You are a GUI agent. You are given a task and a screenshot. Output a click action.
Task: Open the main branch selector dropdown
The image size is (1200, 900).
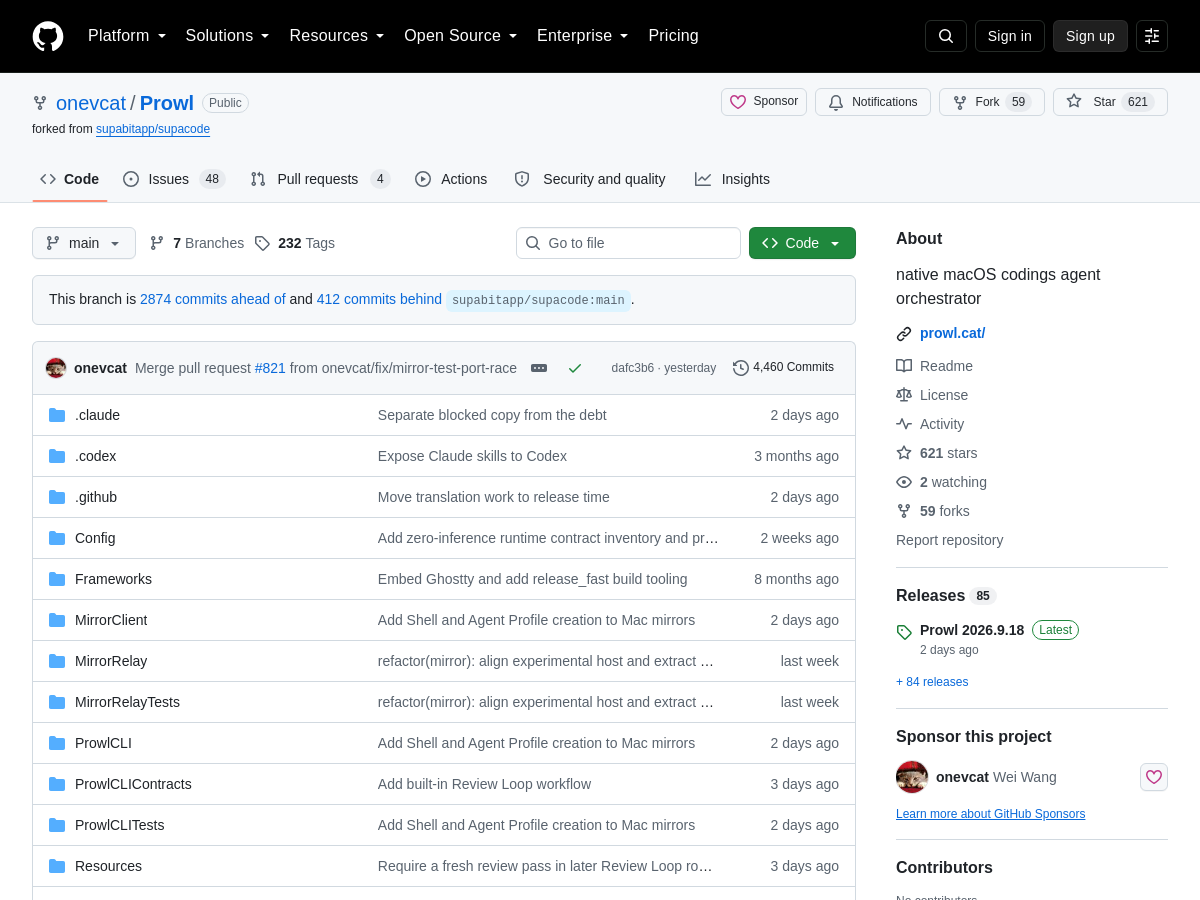(x=84, y=243)
